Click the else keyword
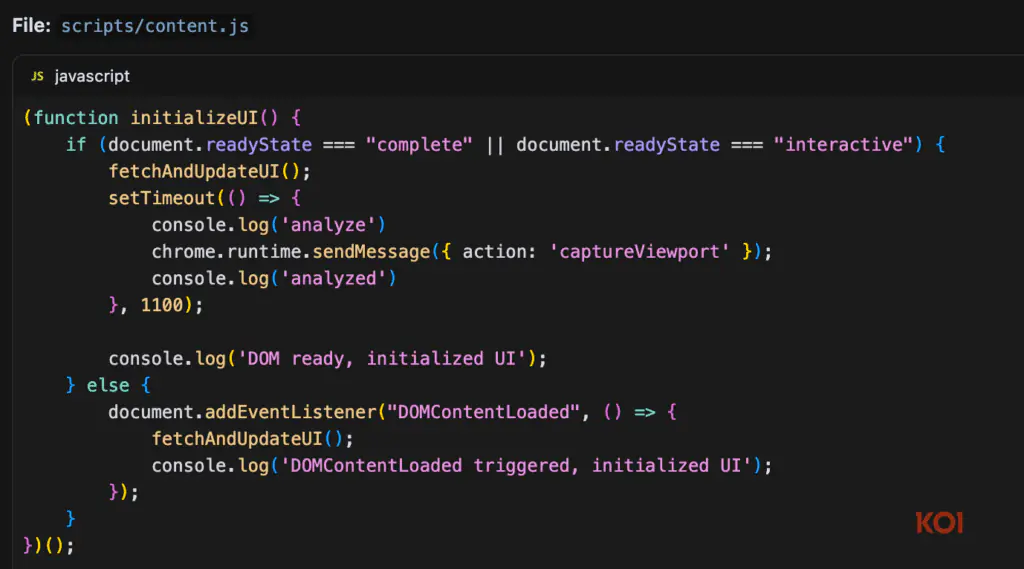The width and height of the screenshot is (1024, 569). (x=108, y=385)
